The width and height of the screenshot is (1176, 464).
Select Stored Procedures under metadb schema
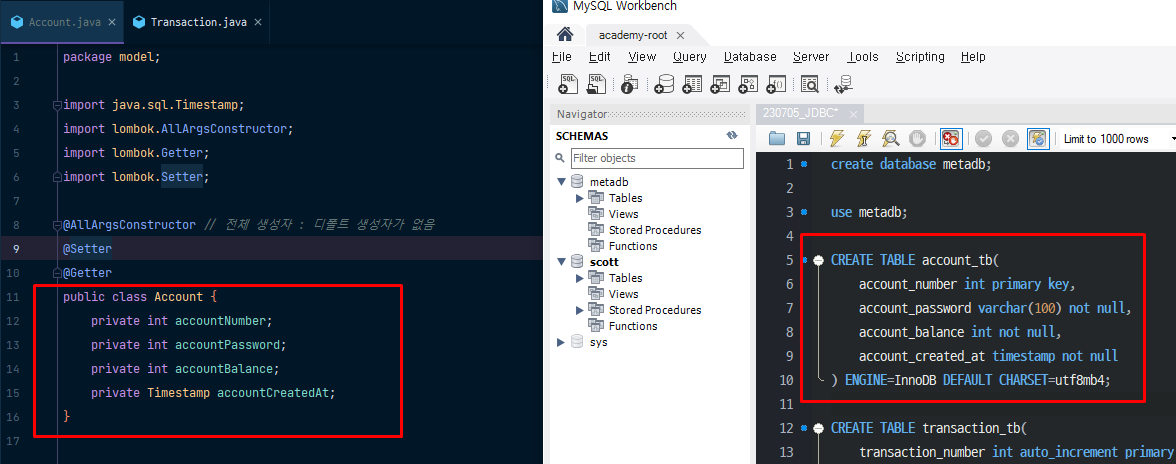[655, 230]
